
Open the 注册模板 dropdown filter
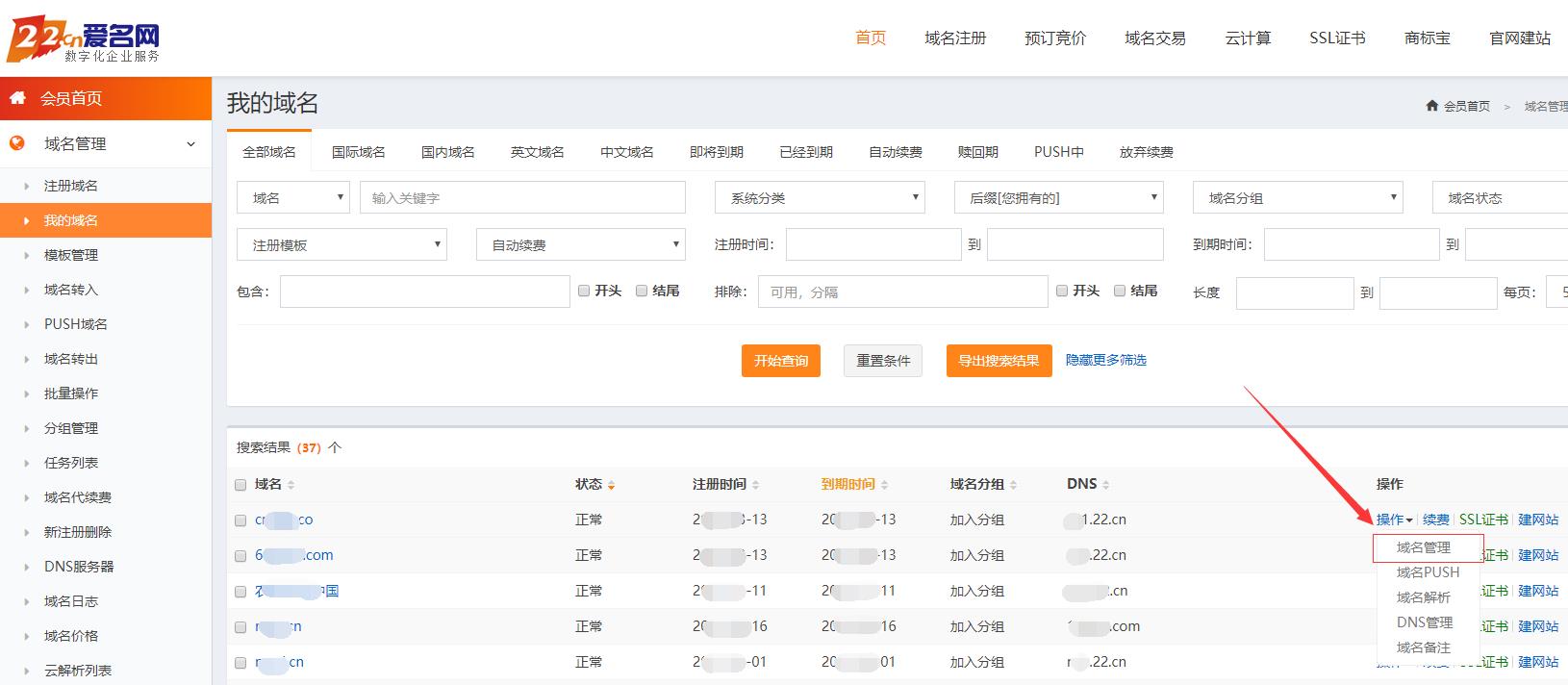[341, 245]
